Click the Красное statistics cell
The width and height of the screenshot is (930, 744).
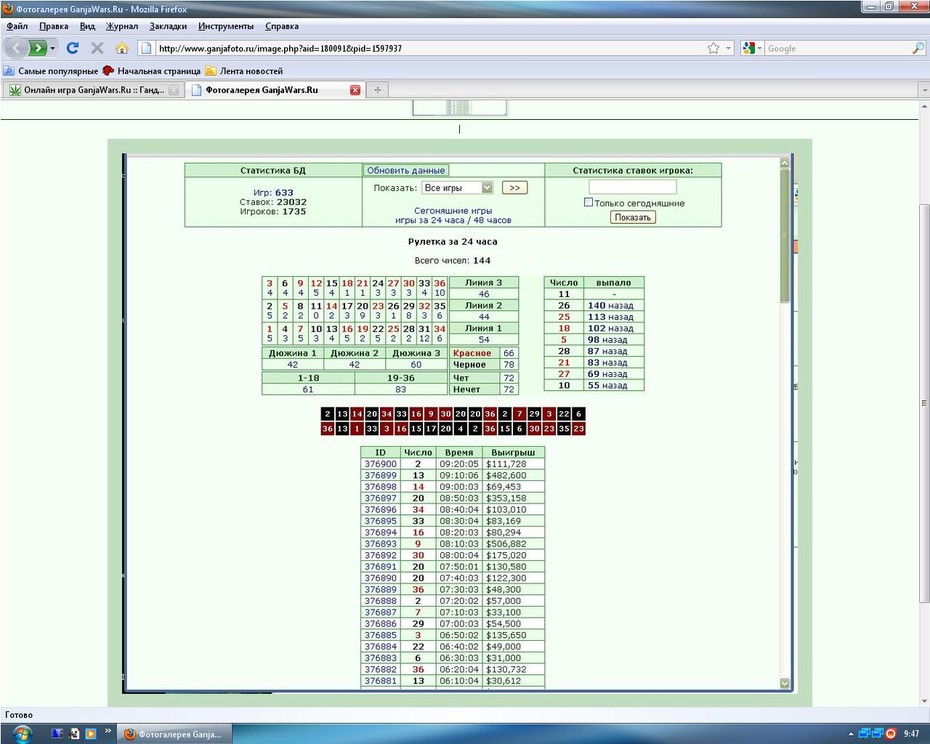click(472, 353)
